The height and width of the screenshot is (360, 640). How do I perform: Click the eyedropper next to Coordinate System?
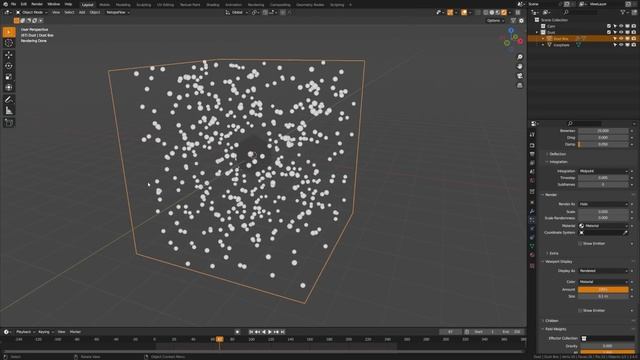click(625, 233)
